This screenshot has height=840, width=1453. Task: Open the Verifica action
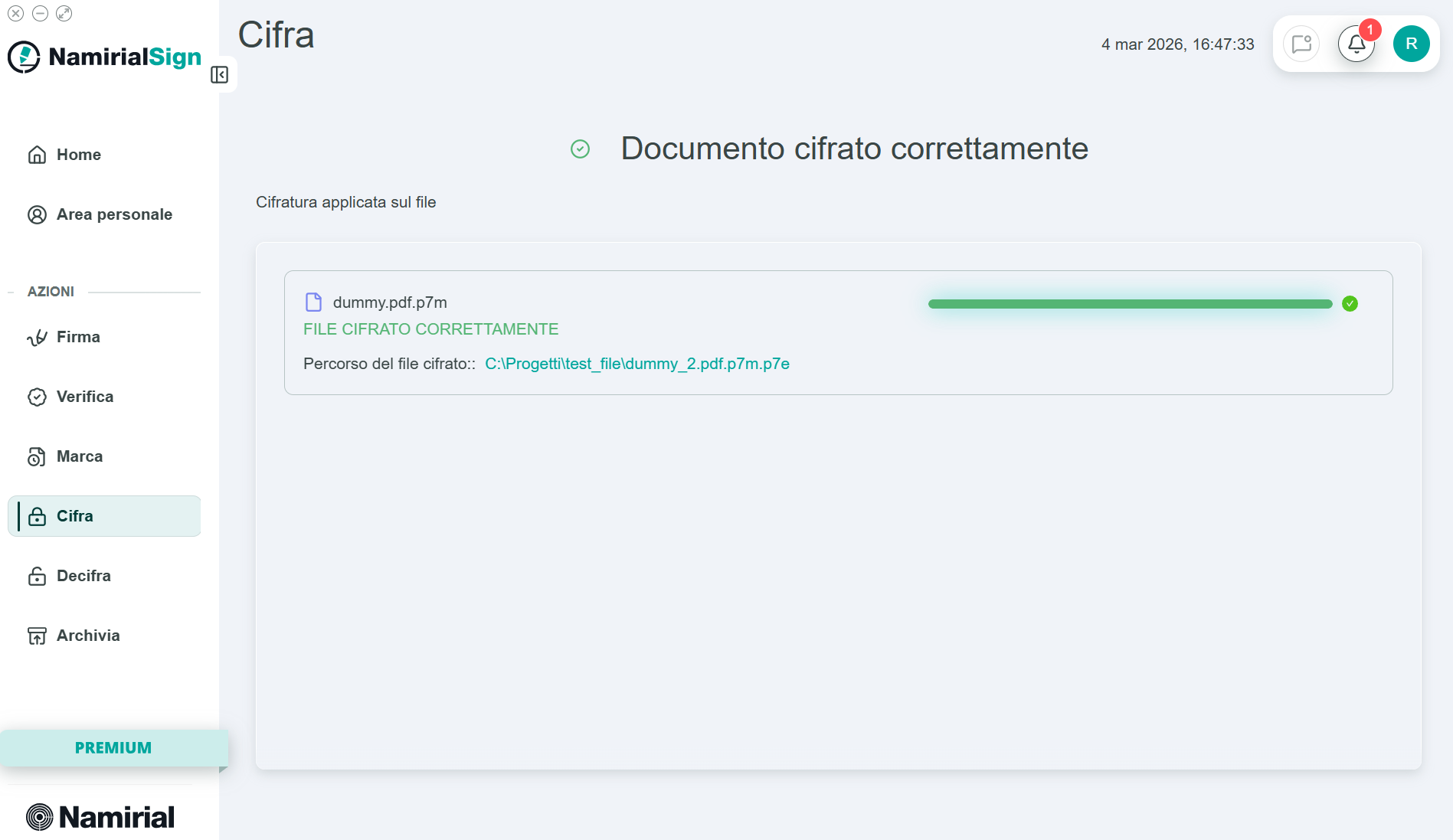click(104, 397)
